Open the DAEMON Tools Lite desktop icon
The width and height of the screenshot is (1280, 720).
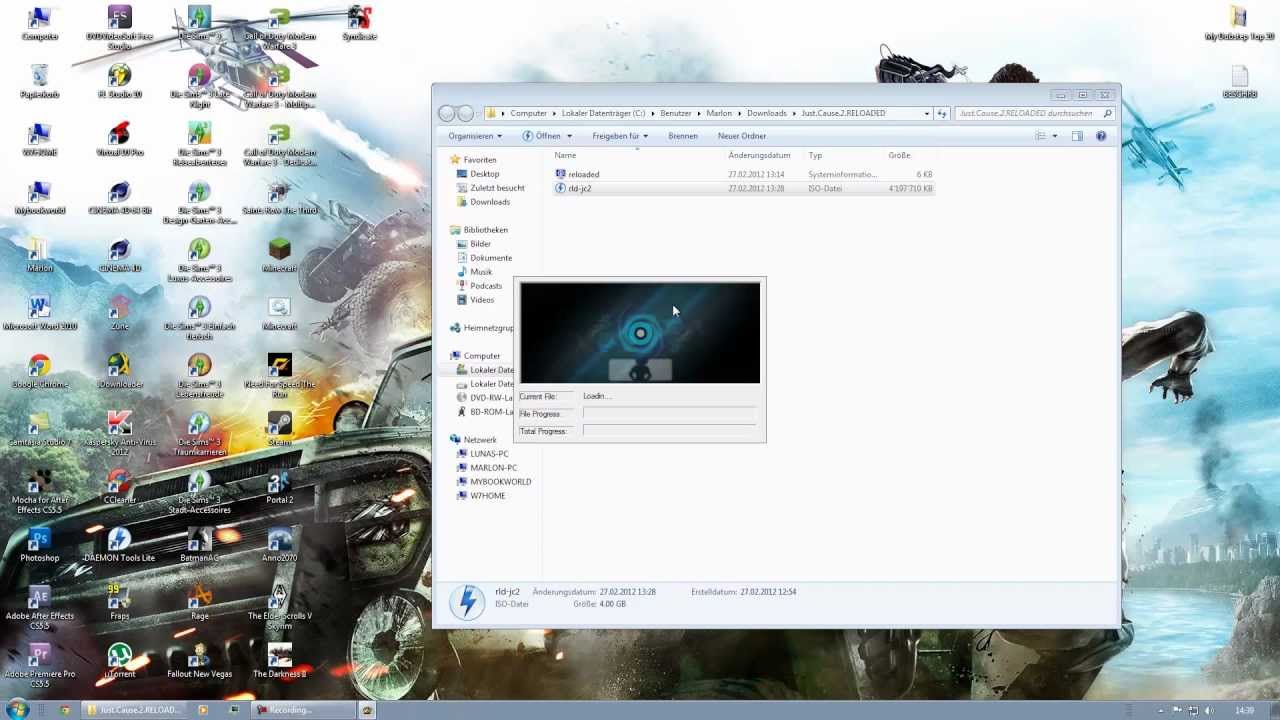(x=119, y=545)
